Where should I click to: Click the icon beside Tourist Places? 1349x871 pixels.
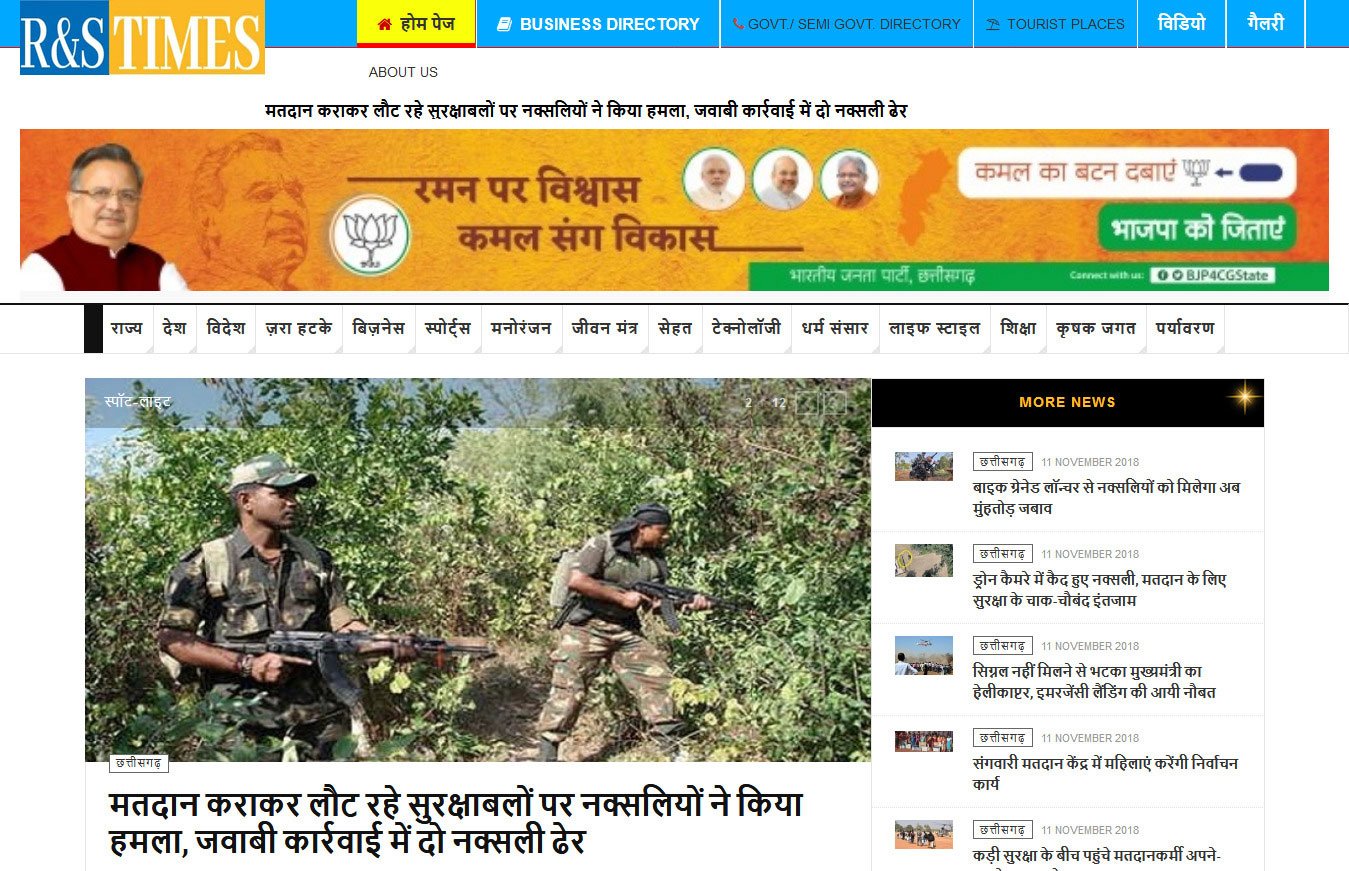[x=993, y=24]
